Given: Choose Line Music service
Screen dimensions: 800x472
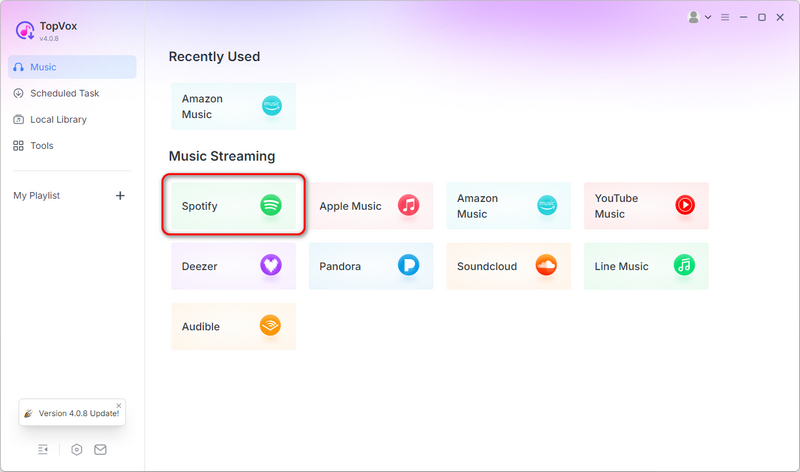Looking at the screenshot, I should (646, 266).
